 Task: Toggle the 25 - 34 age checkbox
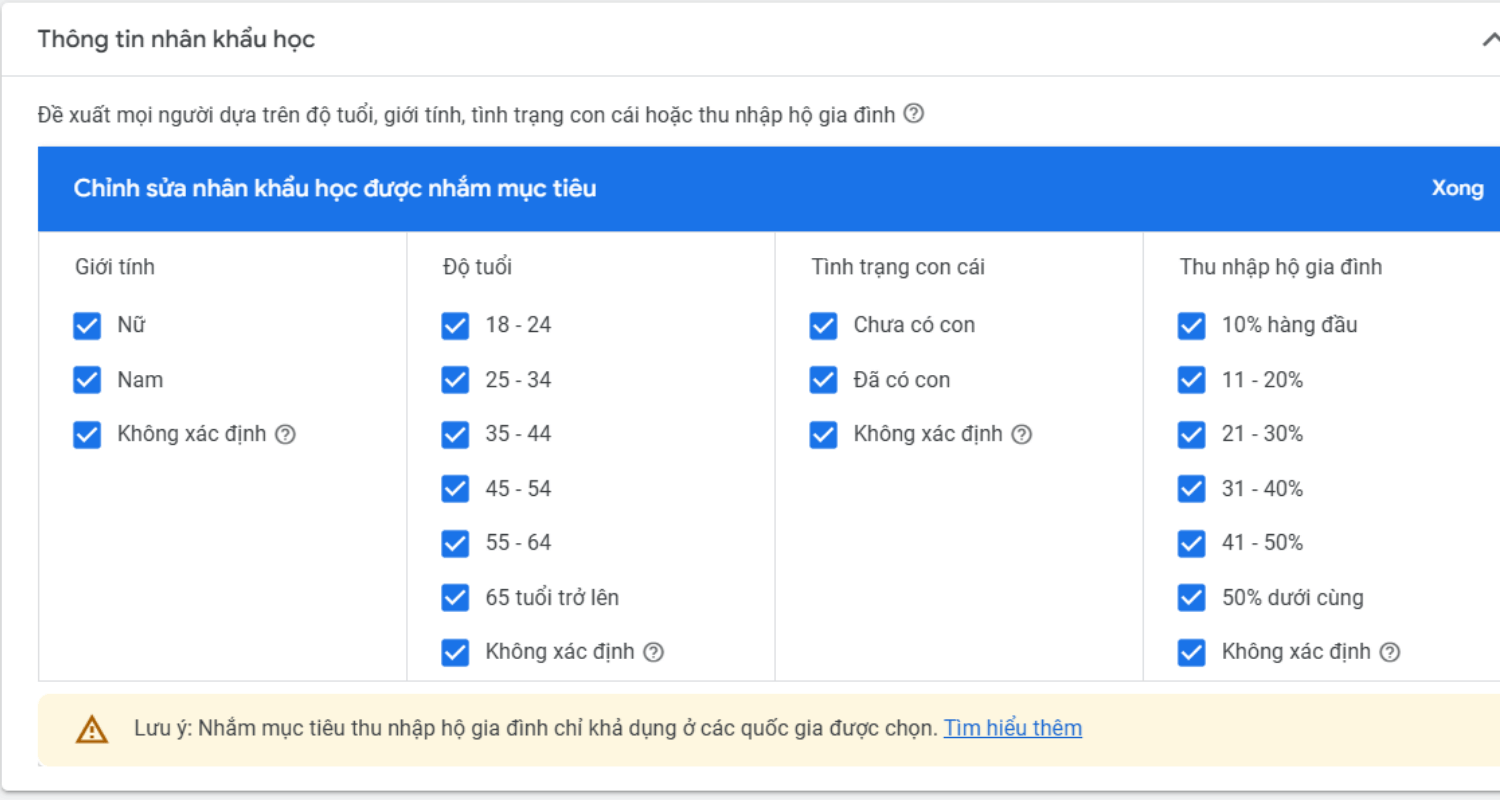pyautogui.click(x=455, y=380)
